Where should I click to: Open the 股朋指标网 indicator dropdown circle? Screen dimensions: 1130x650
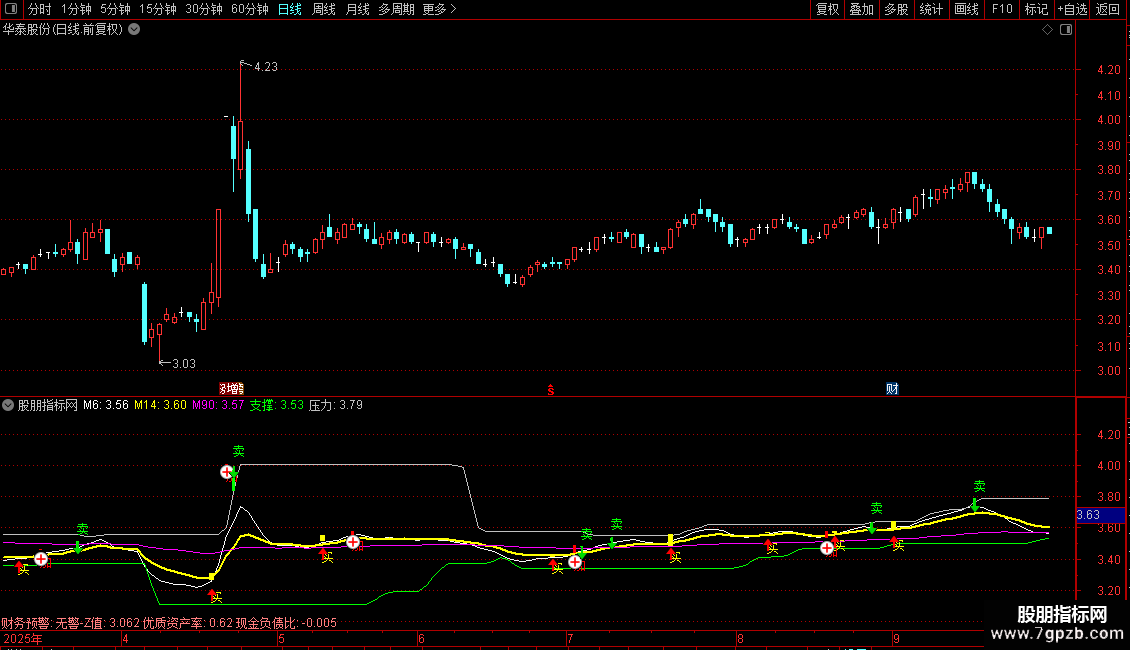pyautogui.click(x=8, y=405)
